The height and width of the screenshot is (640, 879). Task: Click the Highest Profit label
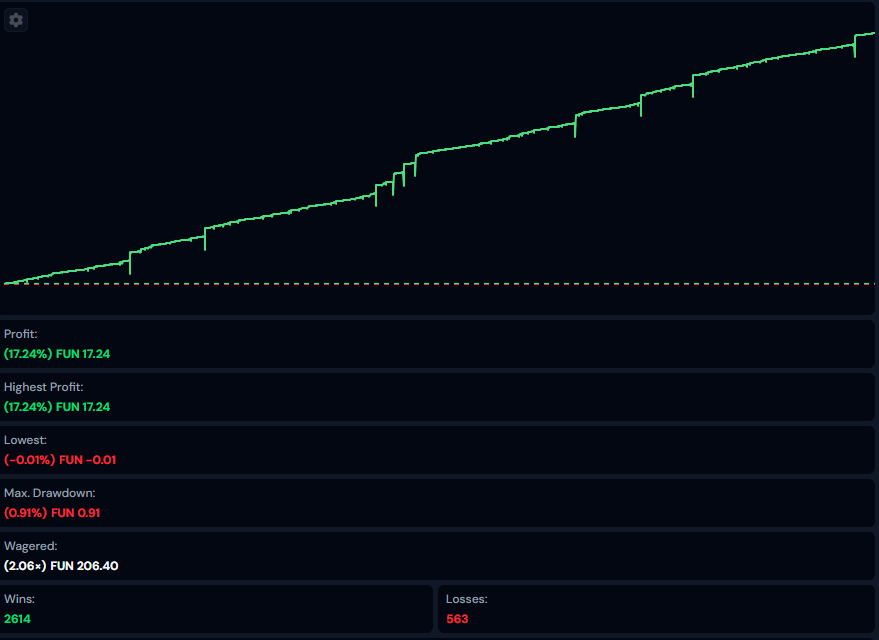(x=43, y=387)
